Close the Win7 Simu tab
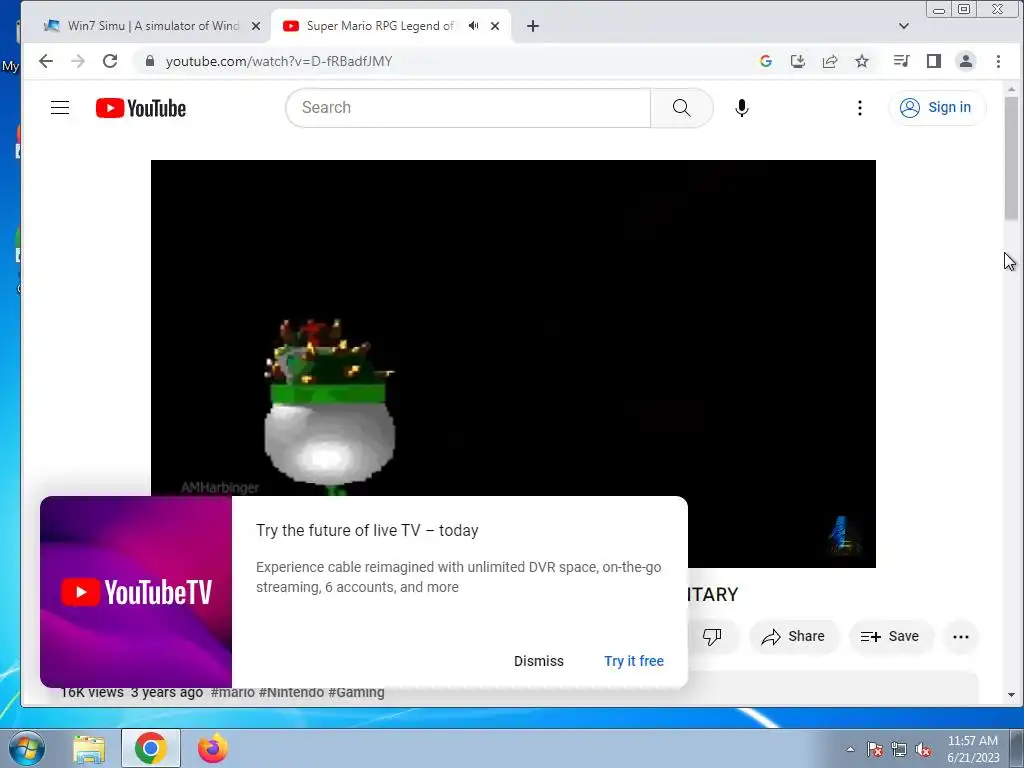Image resolution: width=1024 pixels, height=768 pixels. 256,26
